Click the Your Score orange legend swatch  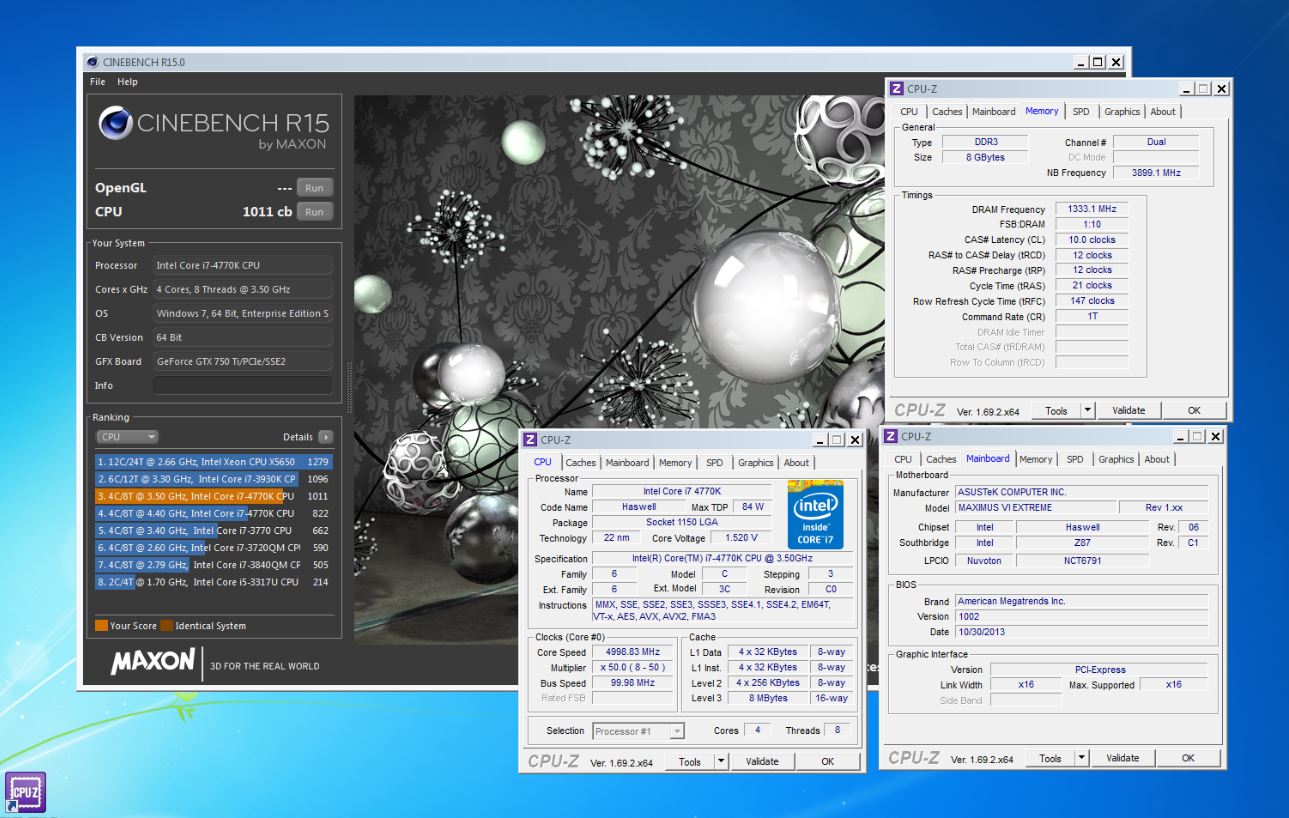[101, 626]
